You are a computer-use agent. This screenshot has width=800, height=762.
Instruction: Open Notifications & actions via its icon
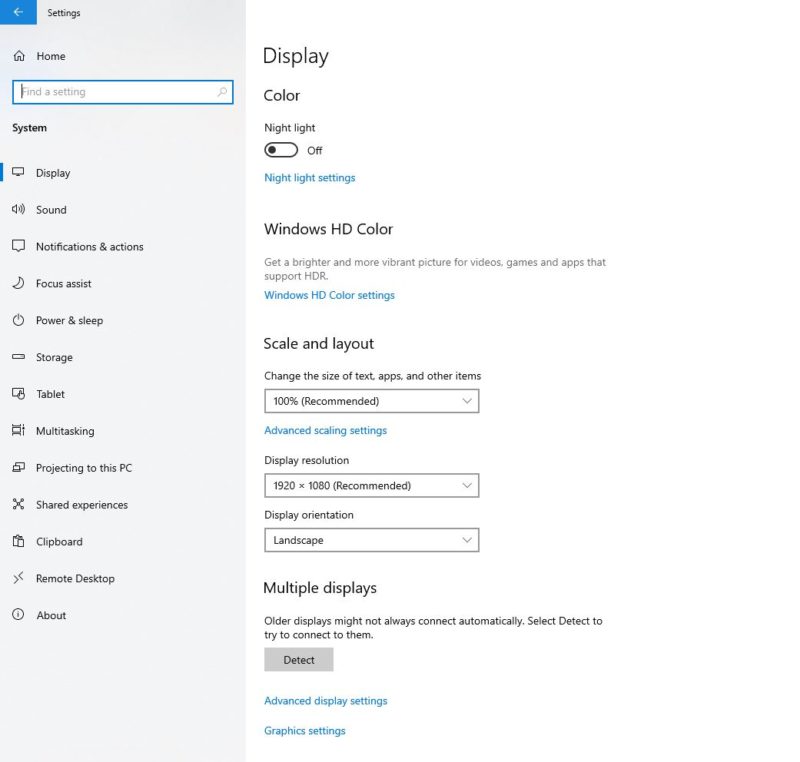(20, 246)
